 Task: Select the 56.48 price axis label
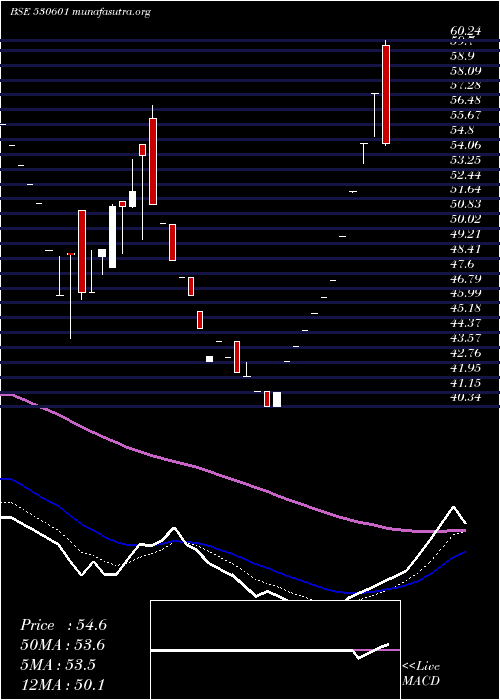click(466, 100)
